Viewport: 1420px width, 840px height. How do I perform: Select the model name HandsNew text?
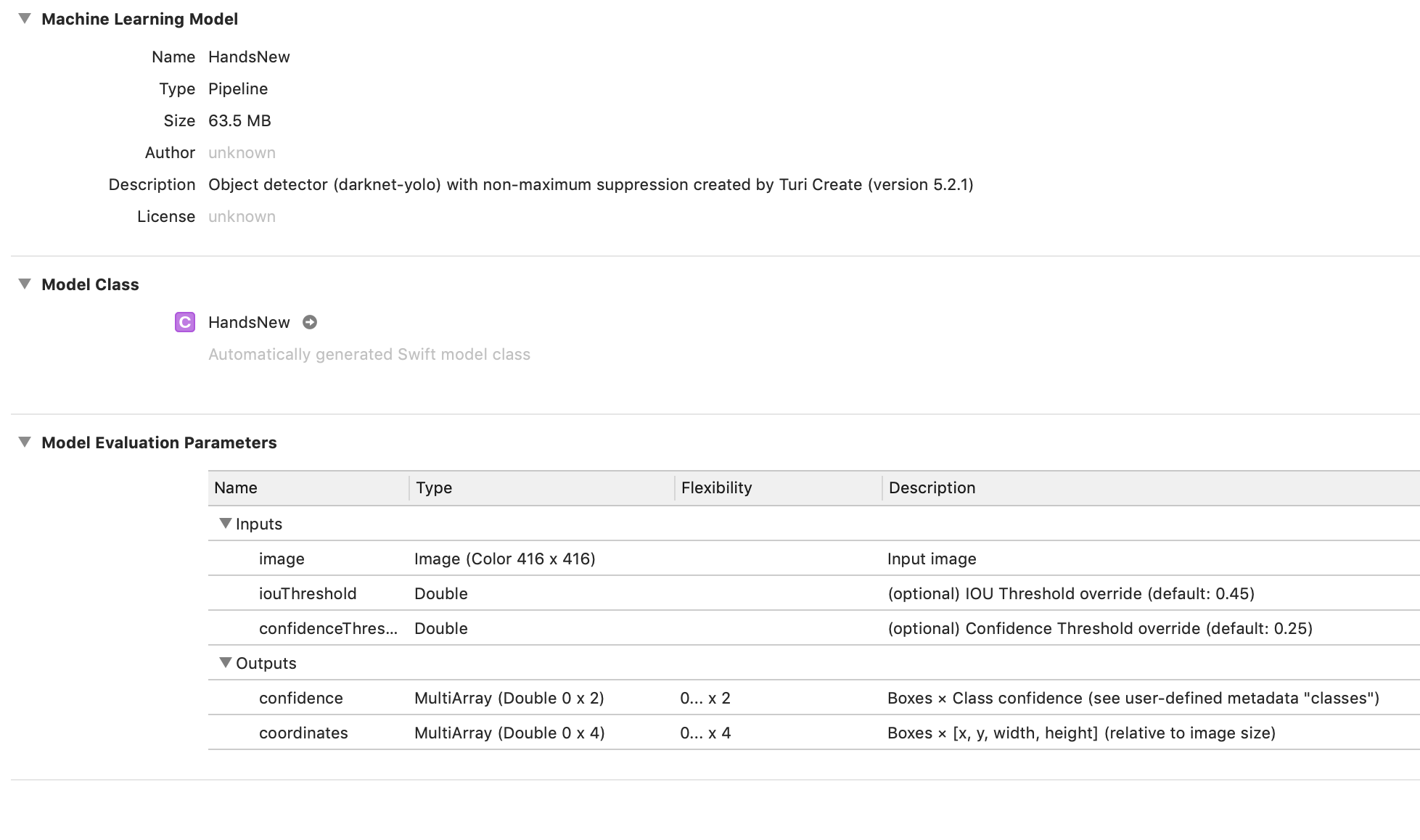point(249,57)
